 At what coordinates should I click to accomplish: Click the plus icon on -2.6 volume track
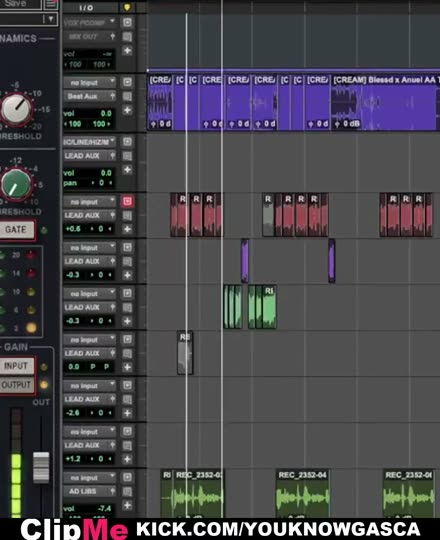point(127,413)
